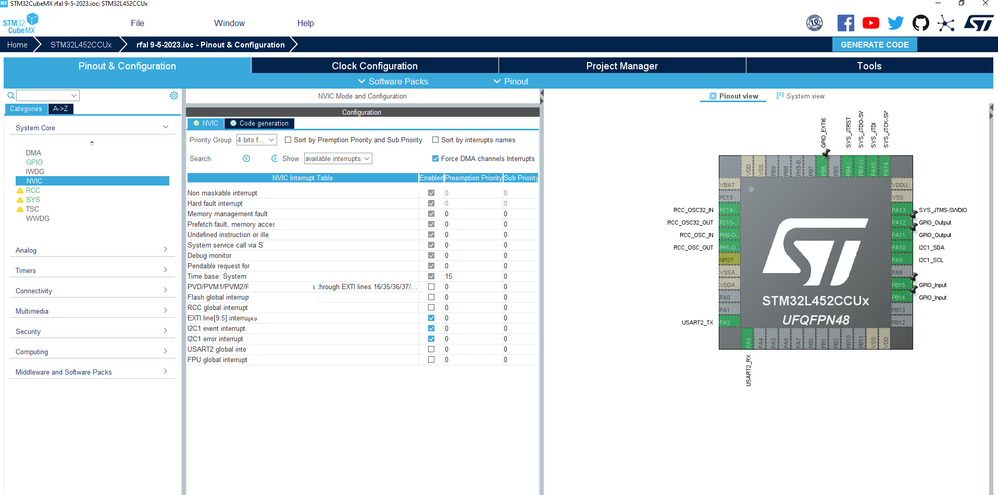Collapse the System Core category
This screenshot has width=998, height=495.
point(165,128)
